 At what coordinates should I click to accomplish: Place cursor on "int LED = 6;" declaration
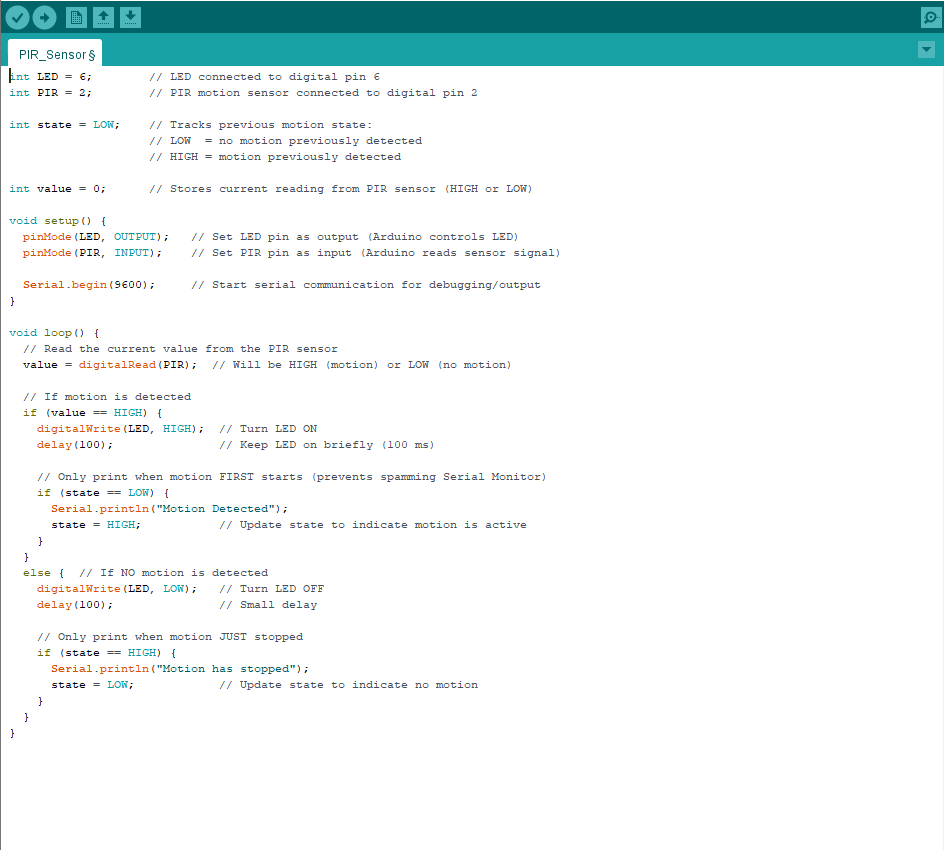[x=51, y=77]
